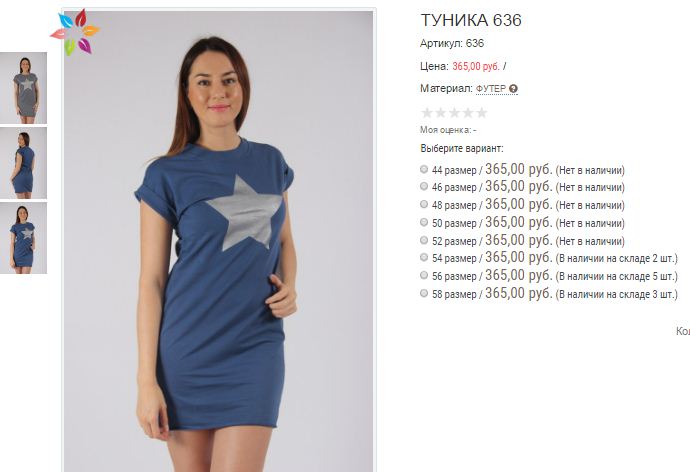Choose the 48 размер variant
The width and height of the screenshot is (690, 472).
[x=424, y=204]
